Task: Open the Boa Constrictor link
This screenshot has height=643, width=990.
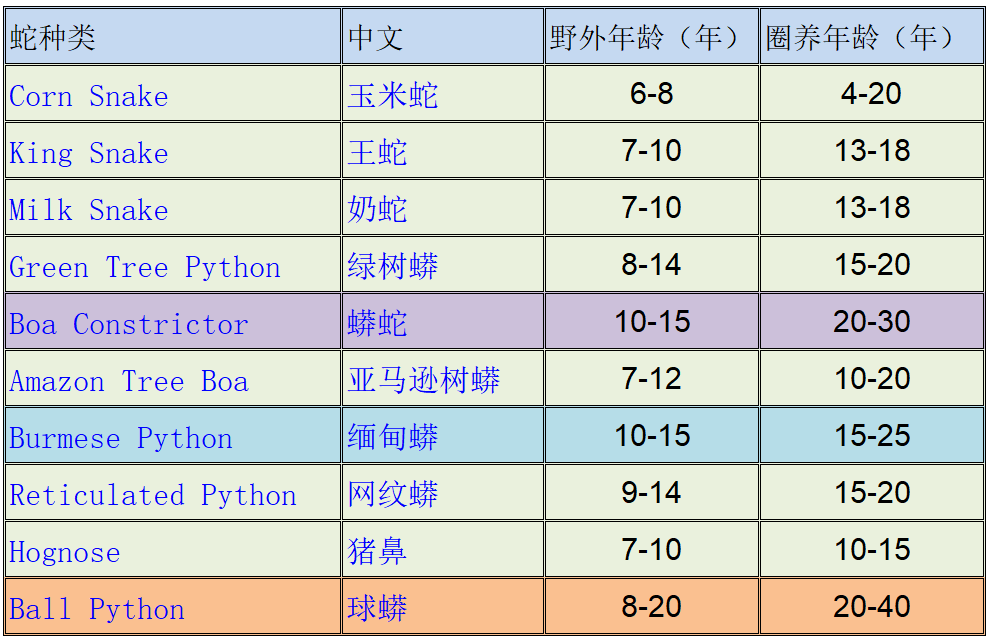Action: pos(129,325)
